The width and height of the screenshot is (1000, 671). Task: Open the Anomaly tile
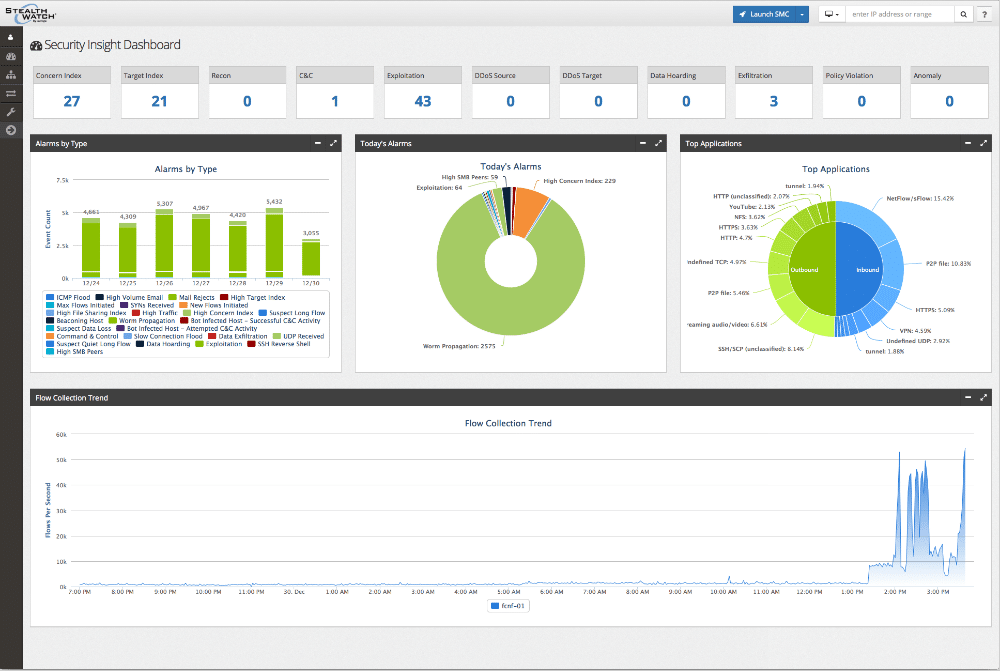(949, 92)
